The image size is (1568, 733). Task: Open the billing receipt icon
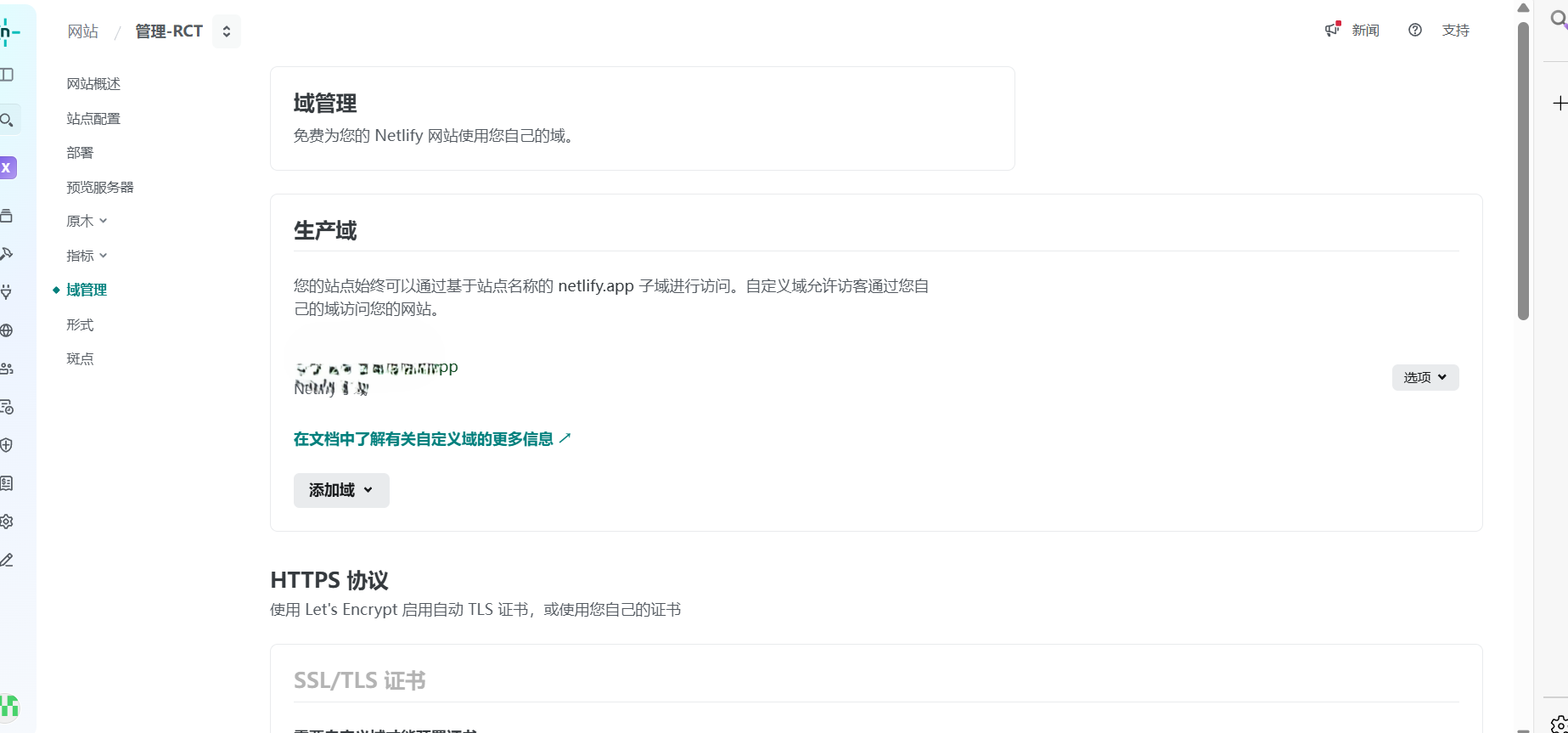[x=7, y=483]
